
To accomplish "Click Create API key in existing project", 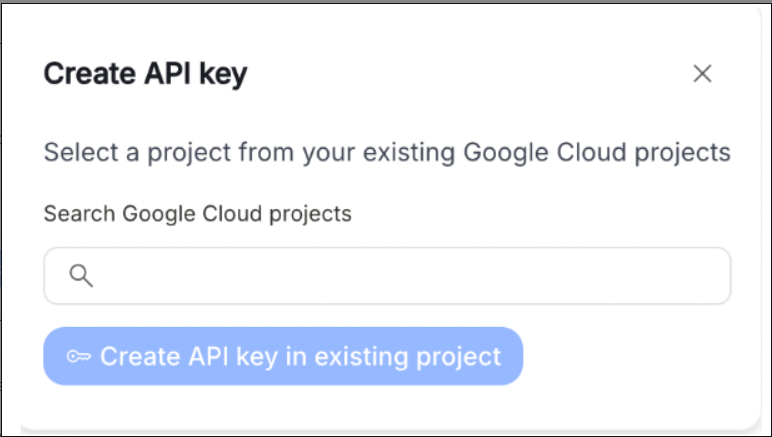I will coord(283,356).
